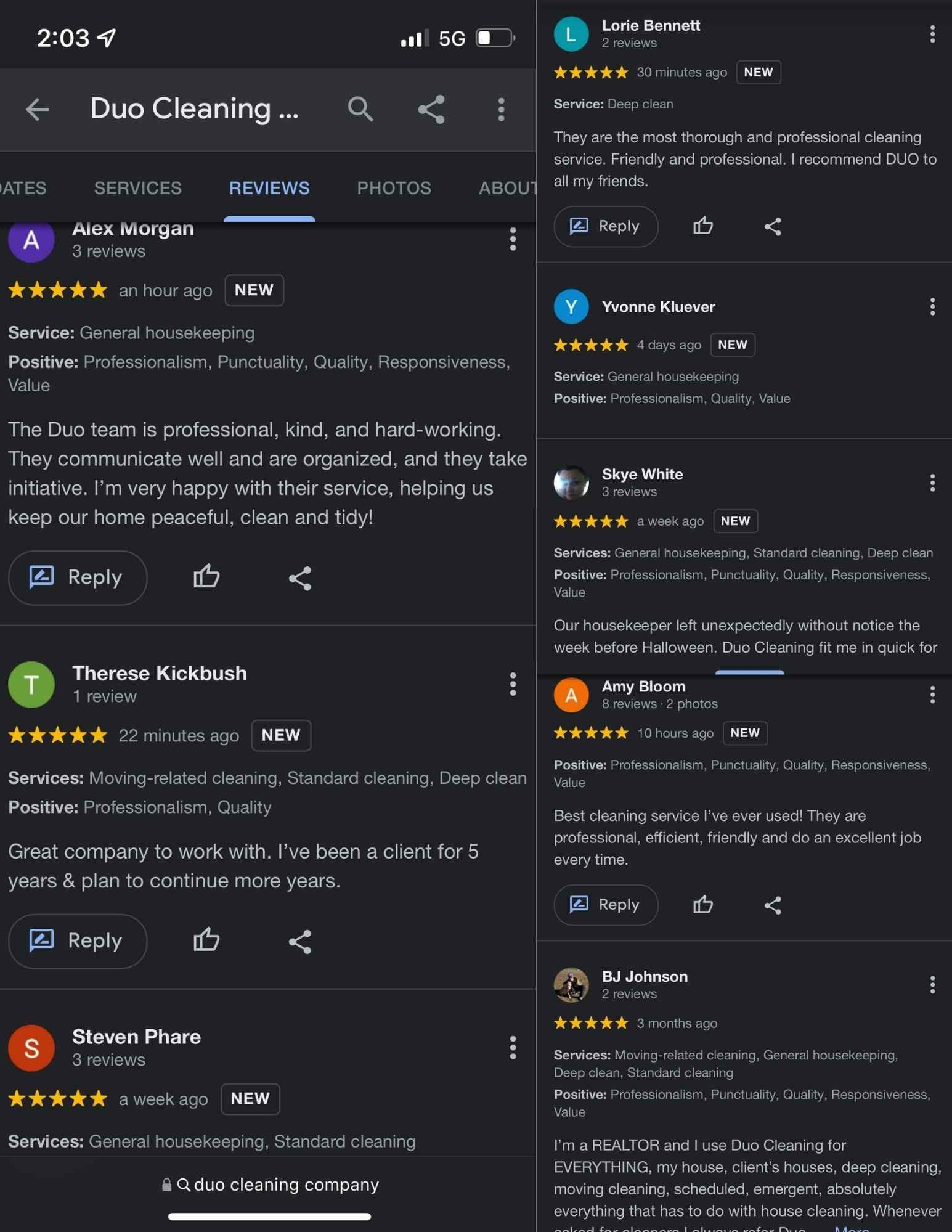The width and height of the screenshot is (952, 1232).
Task: Open search from the top toolbar
Action: click(x=361, y=110)
